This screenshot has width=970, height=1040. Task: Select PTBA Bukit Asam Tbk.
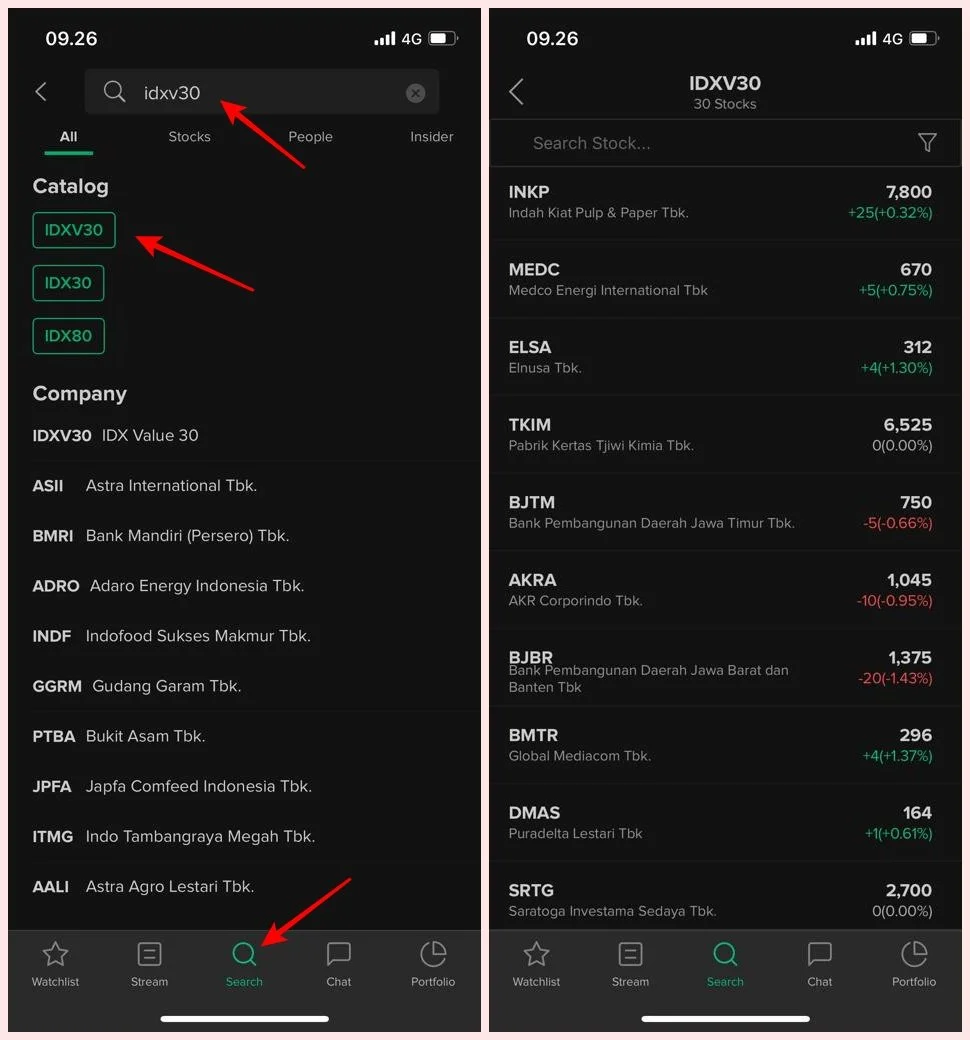pos(244,736)
